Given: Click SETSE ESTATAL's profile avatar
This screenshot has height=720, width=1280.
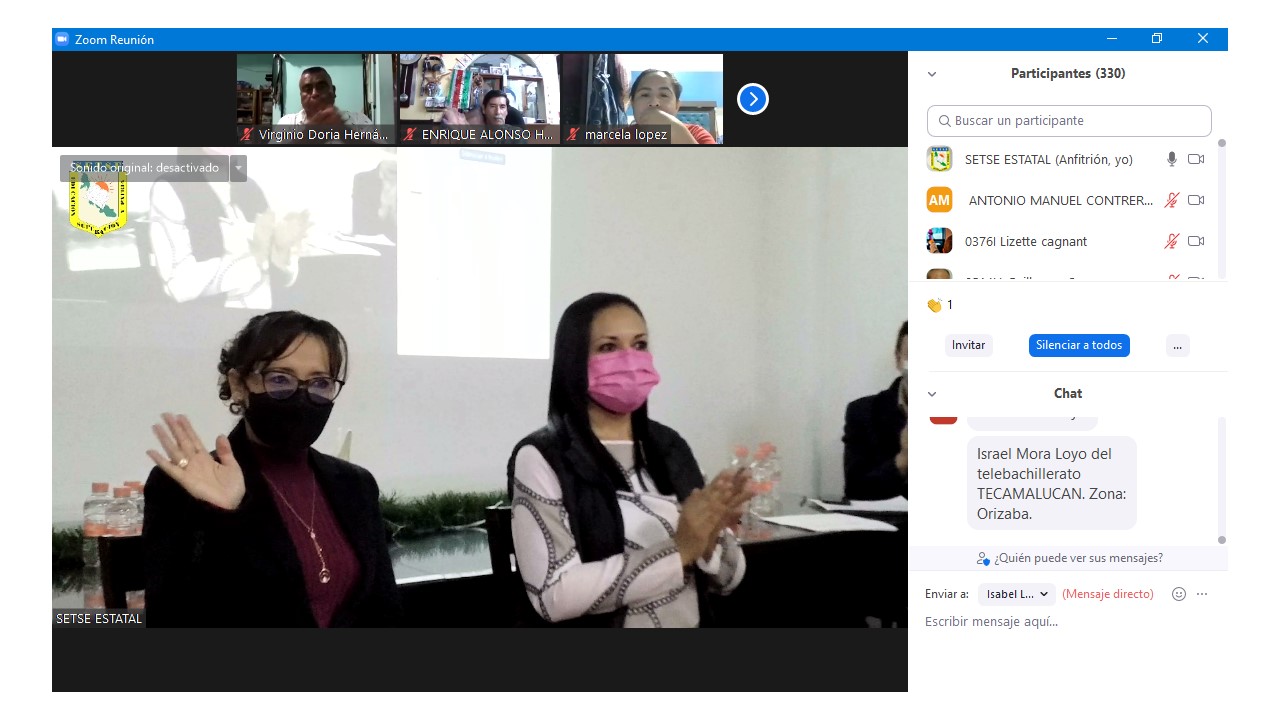Looking at the screenshot, I should pos(939,159).
